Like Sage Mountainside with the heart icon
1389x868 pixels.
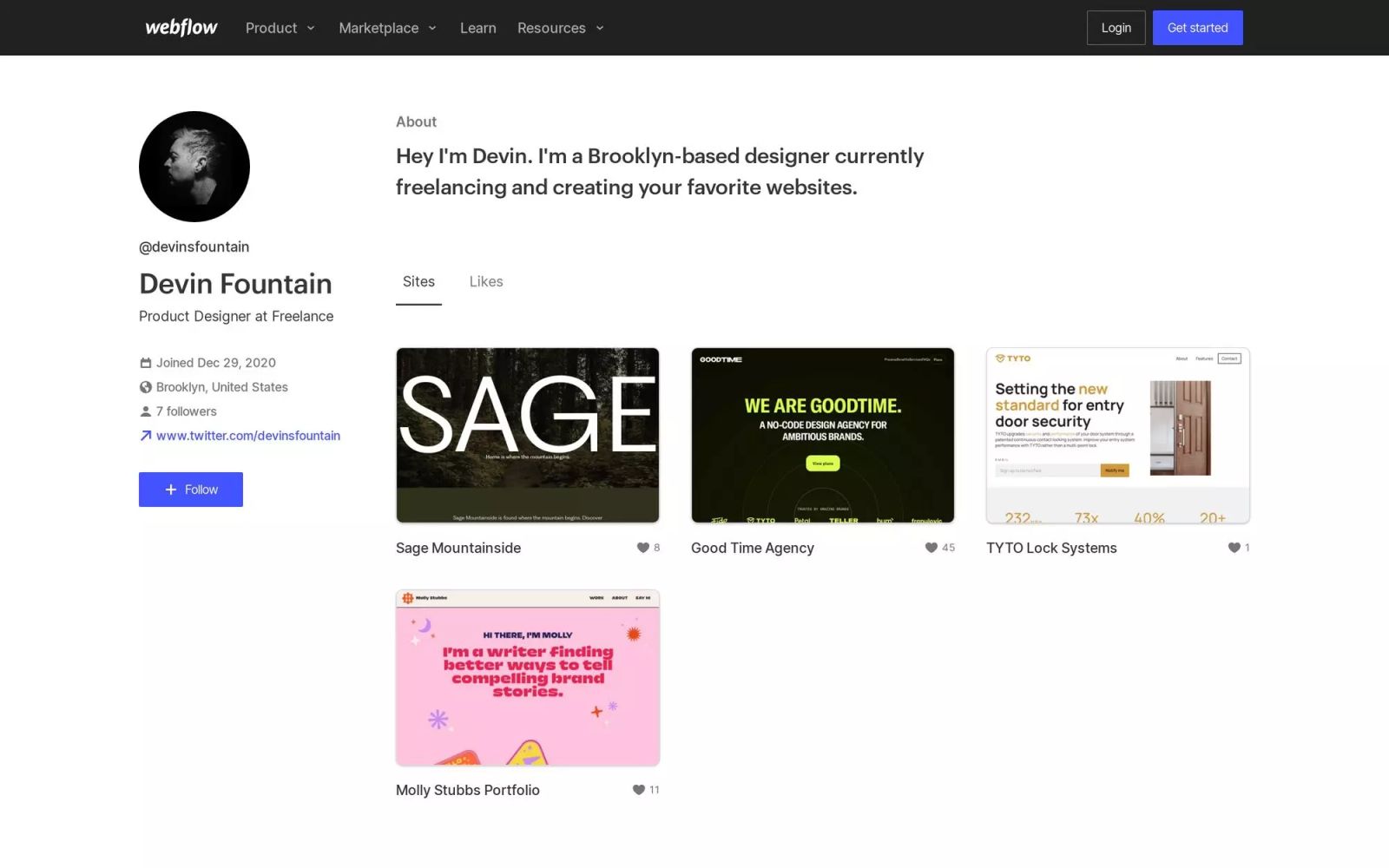[643, 548]
